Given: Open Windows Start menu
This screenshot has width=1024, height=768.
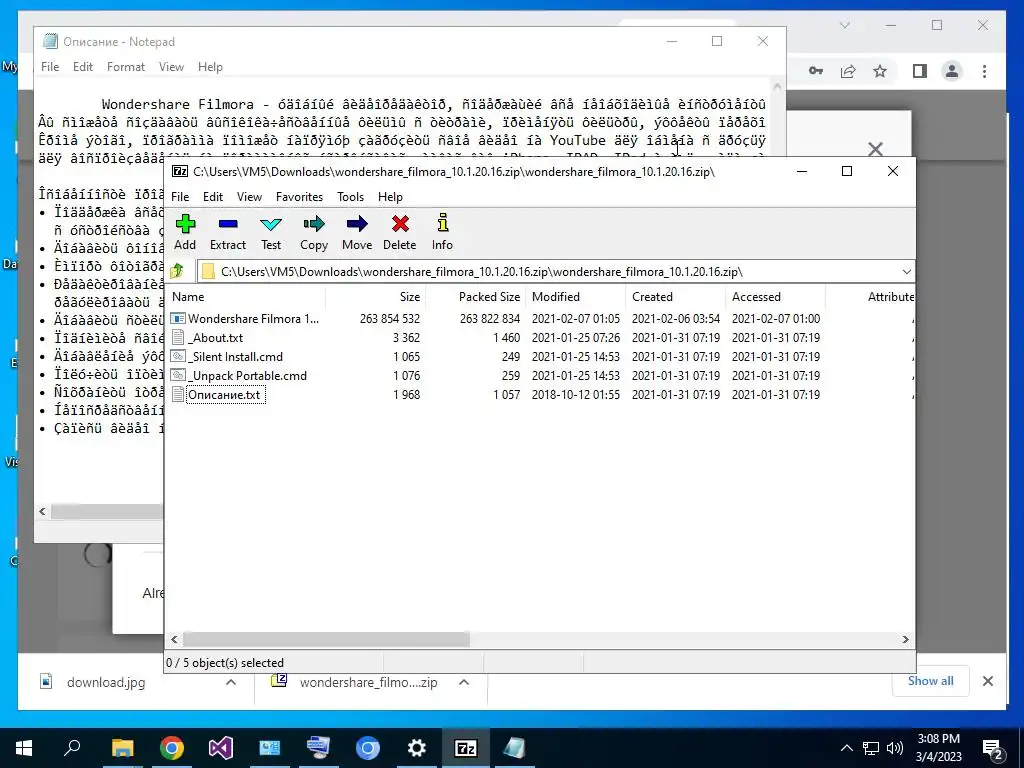Looking at the screenshot, I should (x=24, y=747).
